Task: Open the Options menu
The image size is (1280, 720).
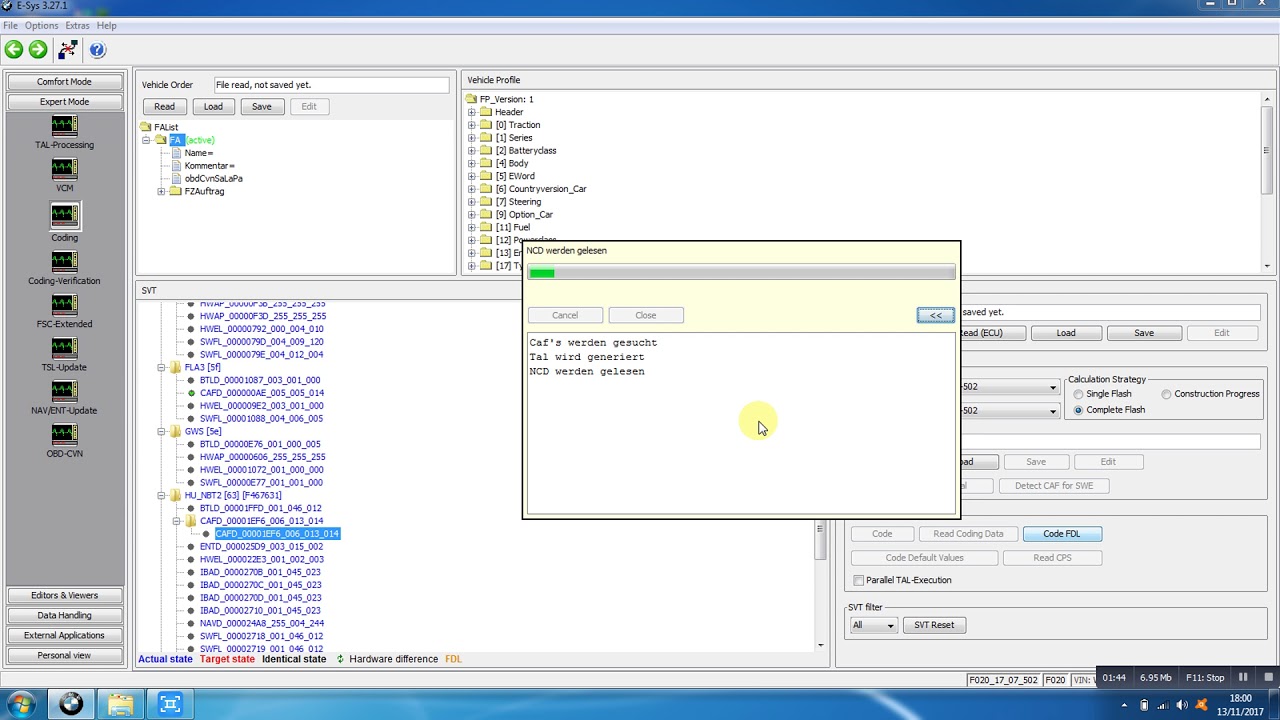Action: coord(41,25)
